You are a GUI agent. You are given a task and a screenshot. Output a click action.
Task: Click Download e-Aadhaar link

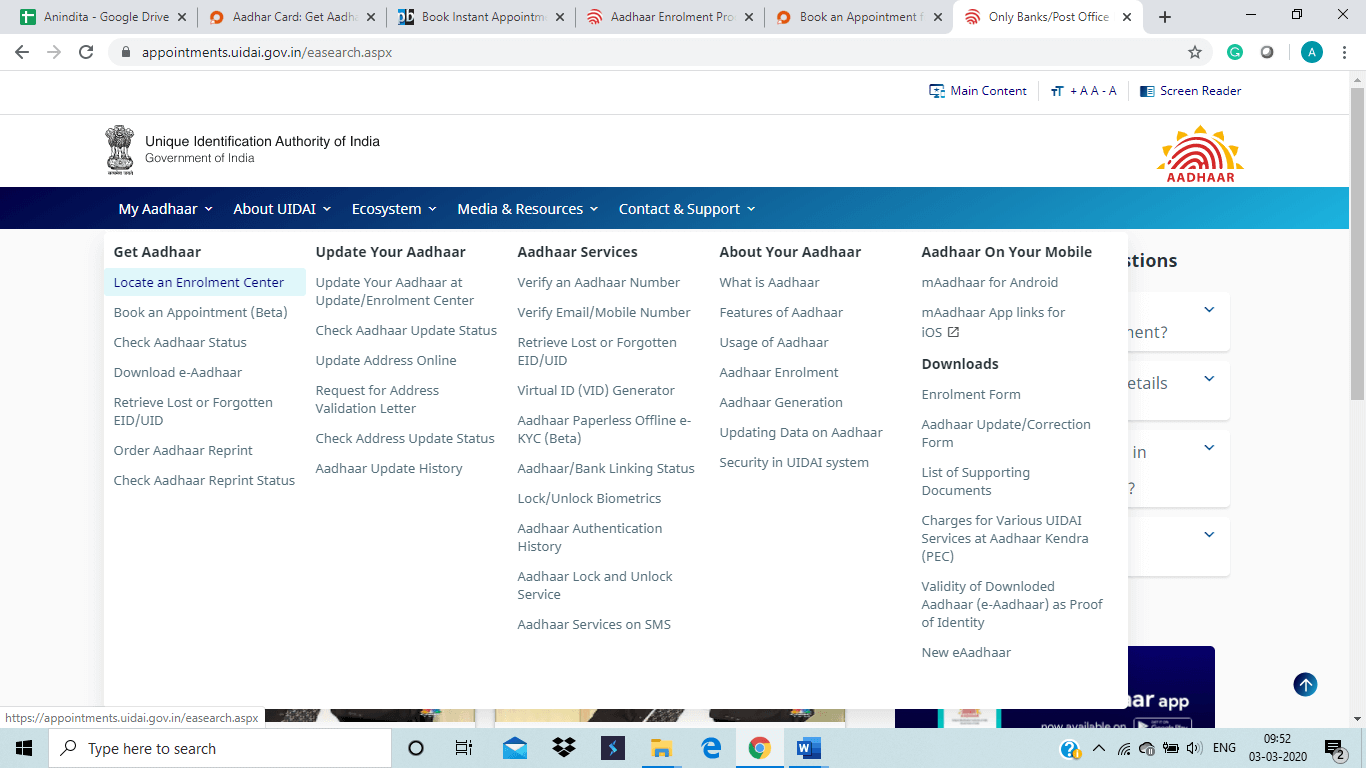(178, 372)
